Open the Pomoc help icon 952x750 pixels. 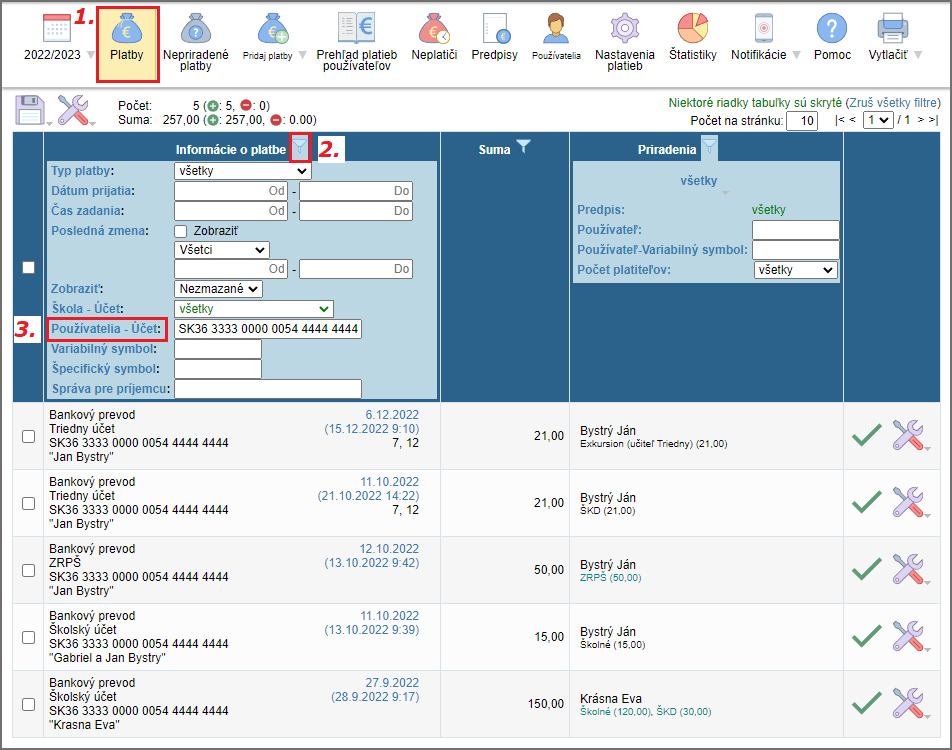pos(832,28)
